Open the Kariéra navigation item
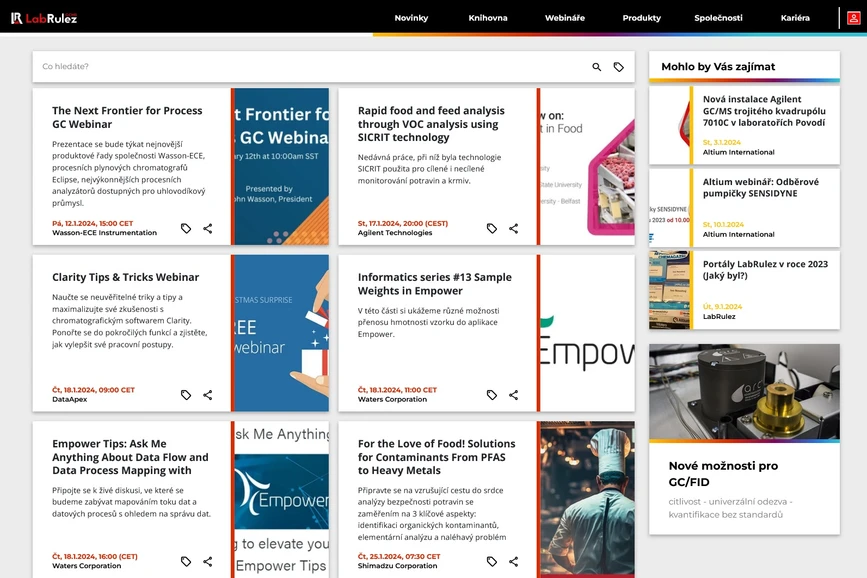Image resolution: width=867 pixels, height=578 pixels. [x=795, y=18]
